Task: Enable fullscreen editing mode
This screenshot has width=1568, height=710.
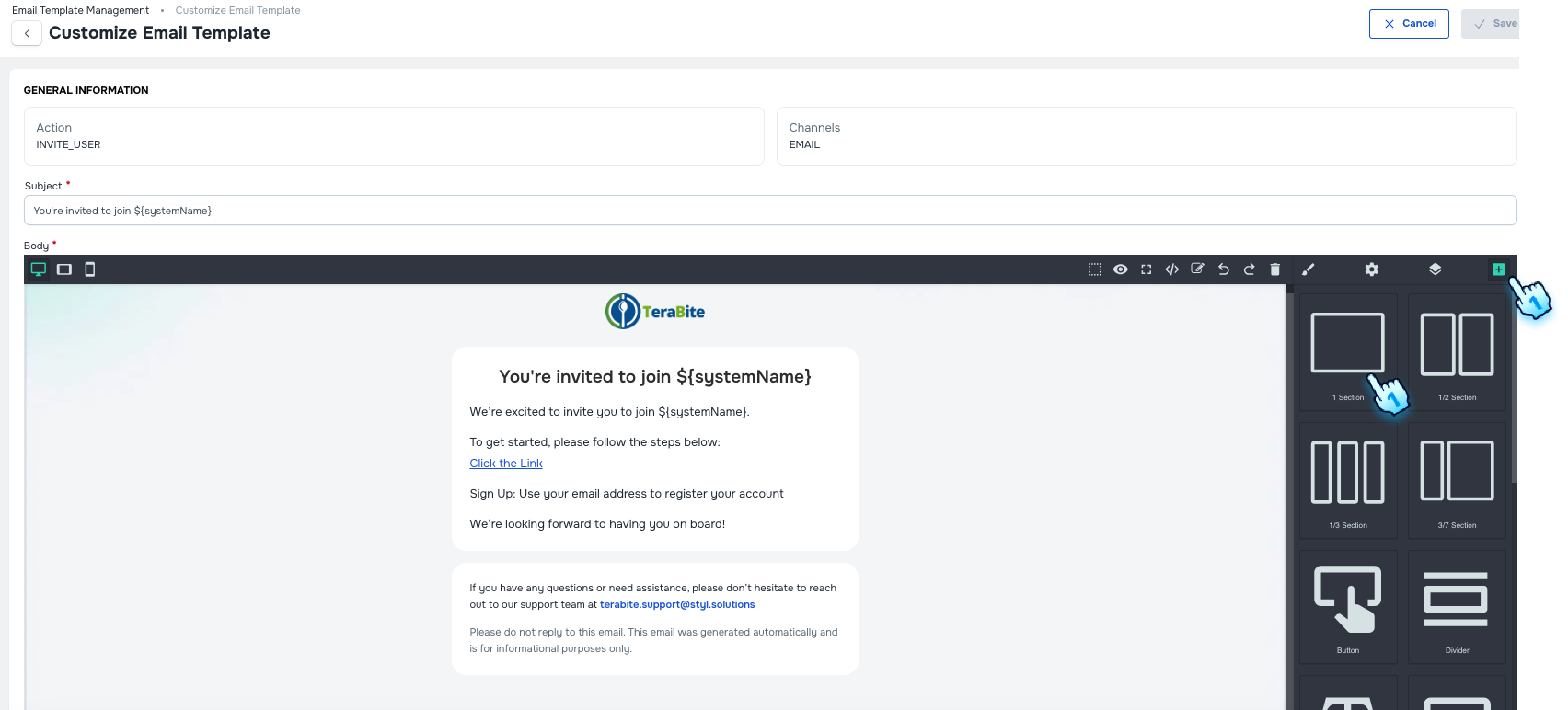Action: click(x=1147, y=269)
